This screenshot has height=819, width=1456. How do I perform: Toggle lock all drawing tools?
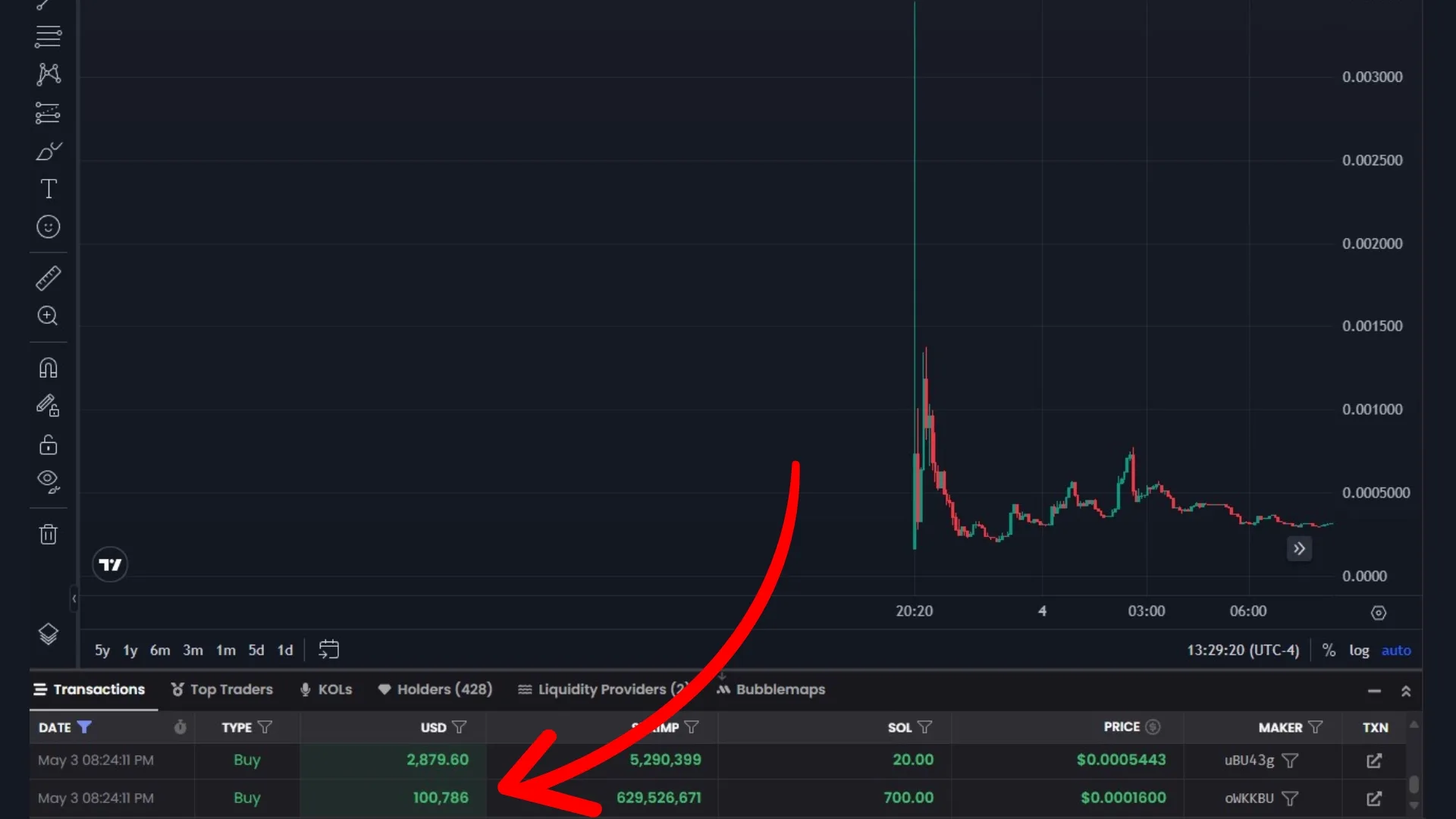click(48, 444)
